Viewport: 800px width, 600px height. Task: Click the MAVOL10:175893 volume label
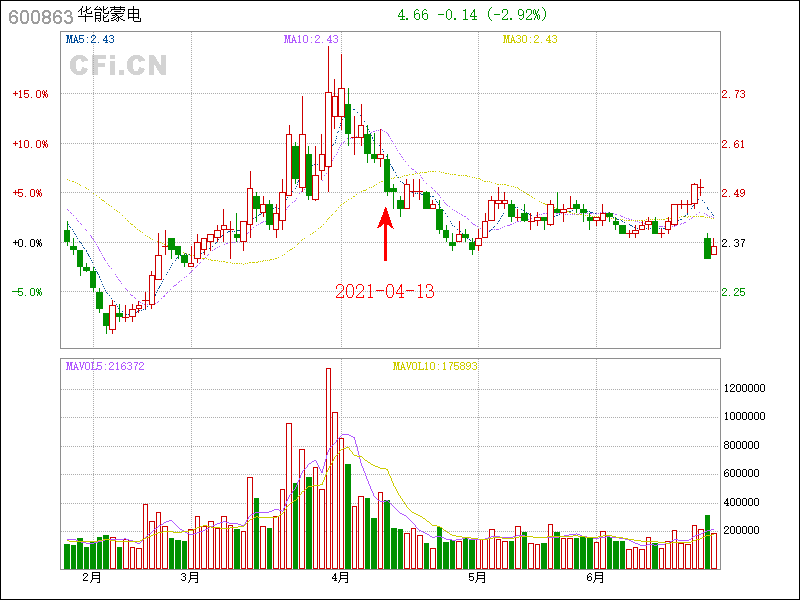click(434, 366)
